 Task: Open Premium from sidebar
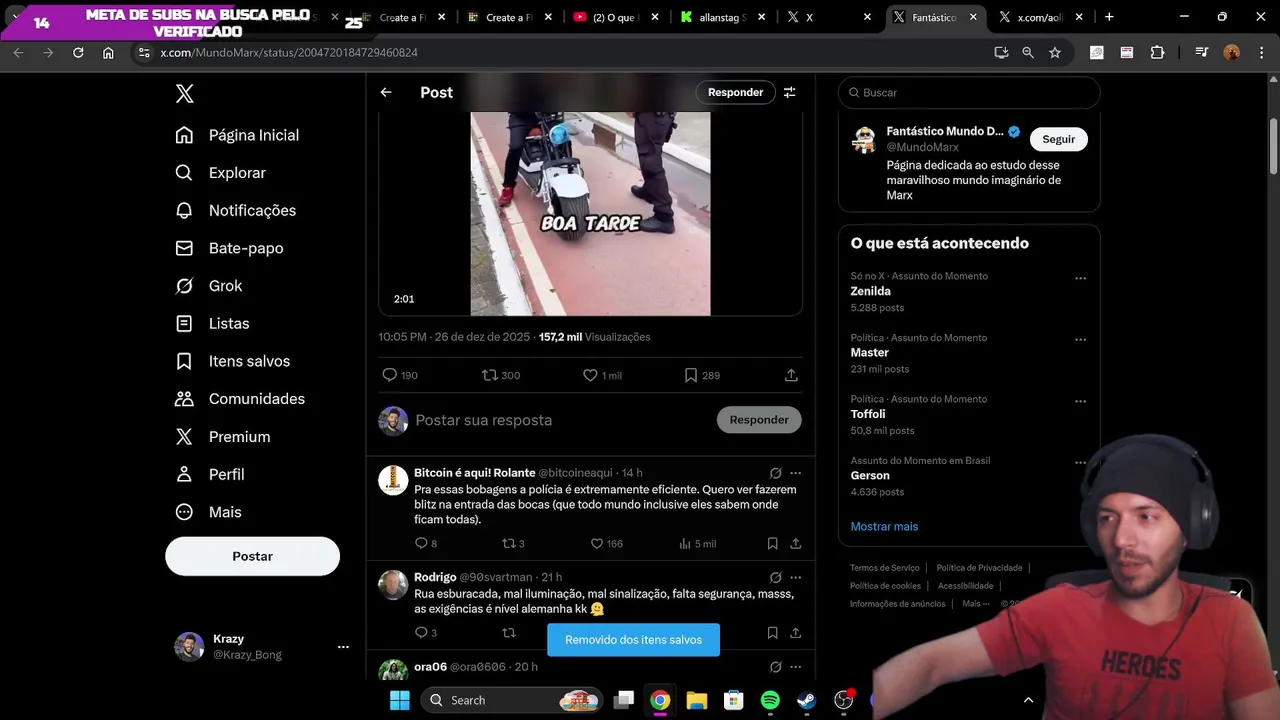pos(222,437)
